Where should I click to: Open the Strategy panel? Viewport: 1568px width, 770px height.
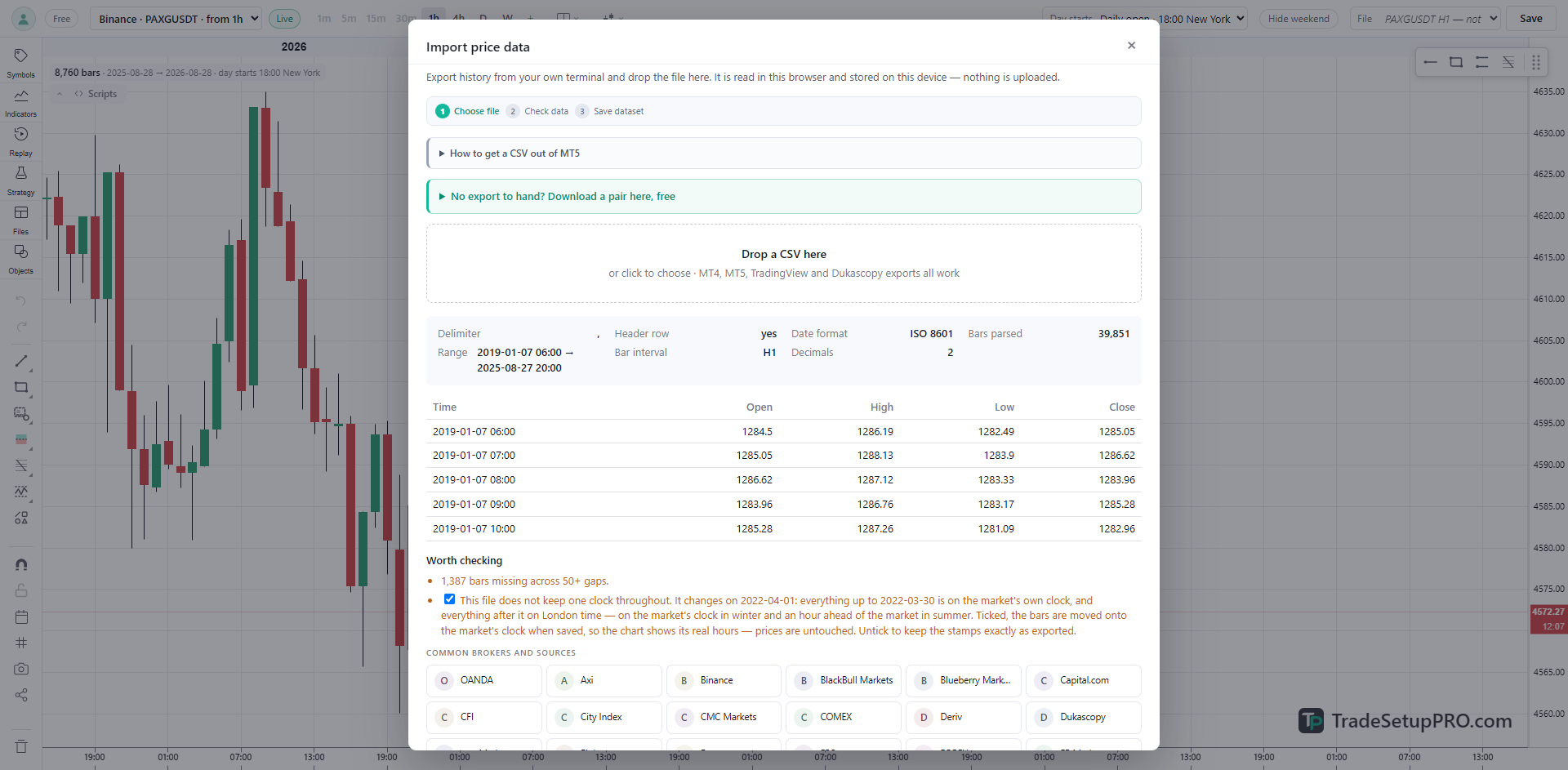pyautogui.click(x=20, y=180)
